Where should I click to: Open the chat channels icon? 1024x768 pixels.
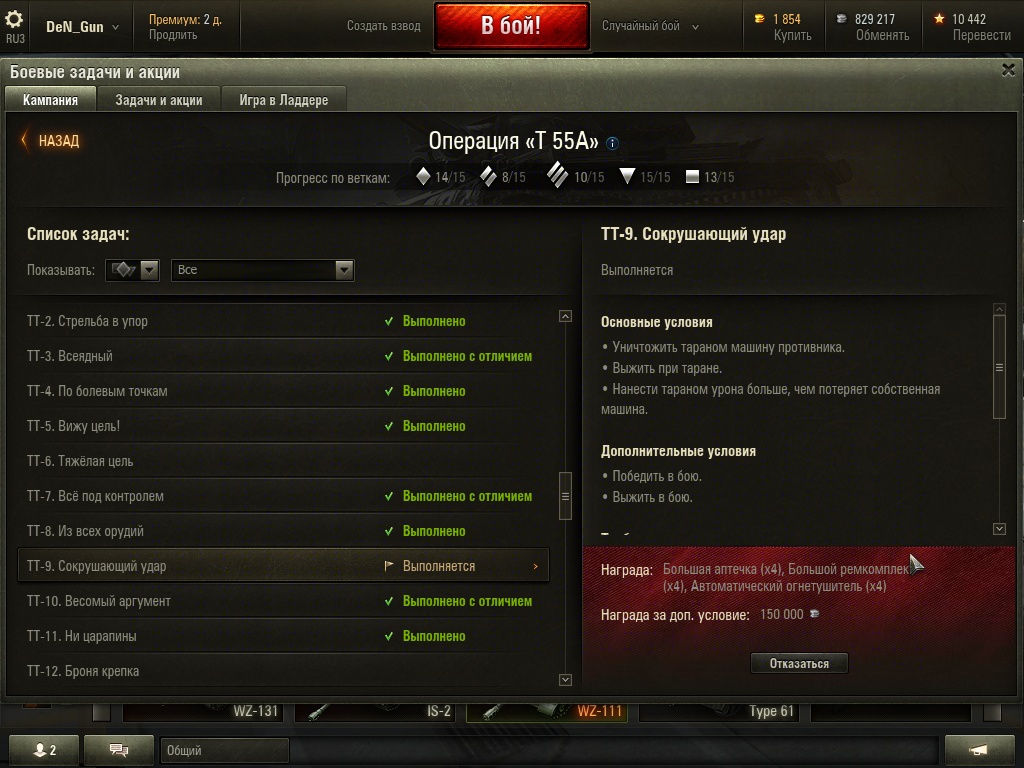tap(119, 750)
